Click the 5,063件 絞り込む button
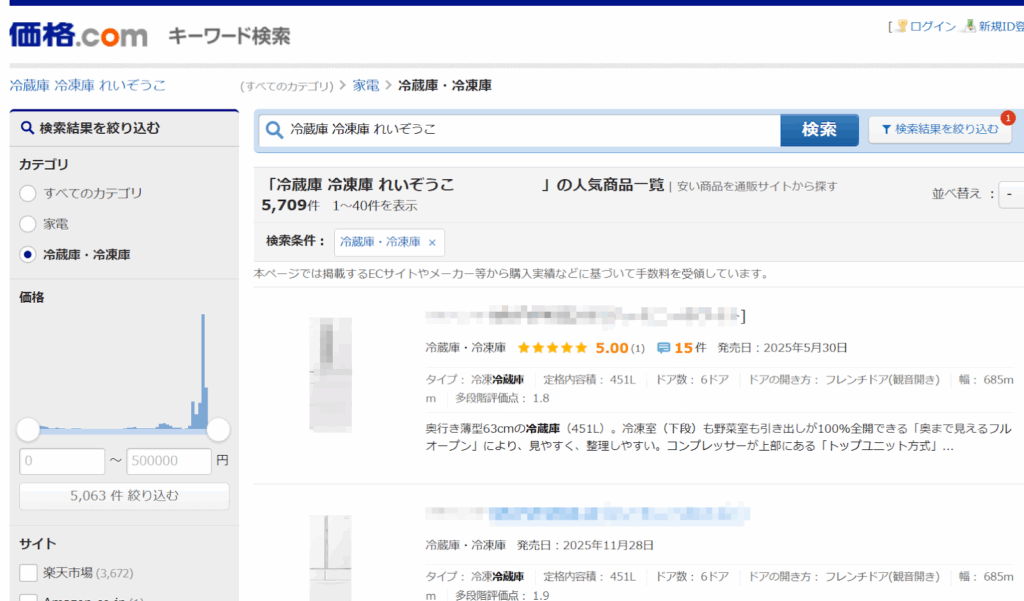The height and width of the screenshot is (601, 1024). pyautogui.click(x=124, y=496)
